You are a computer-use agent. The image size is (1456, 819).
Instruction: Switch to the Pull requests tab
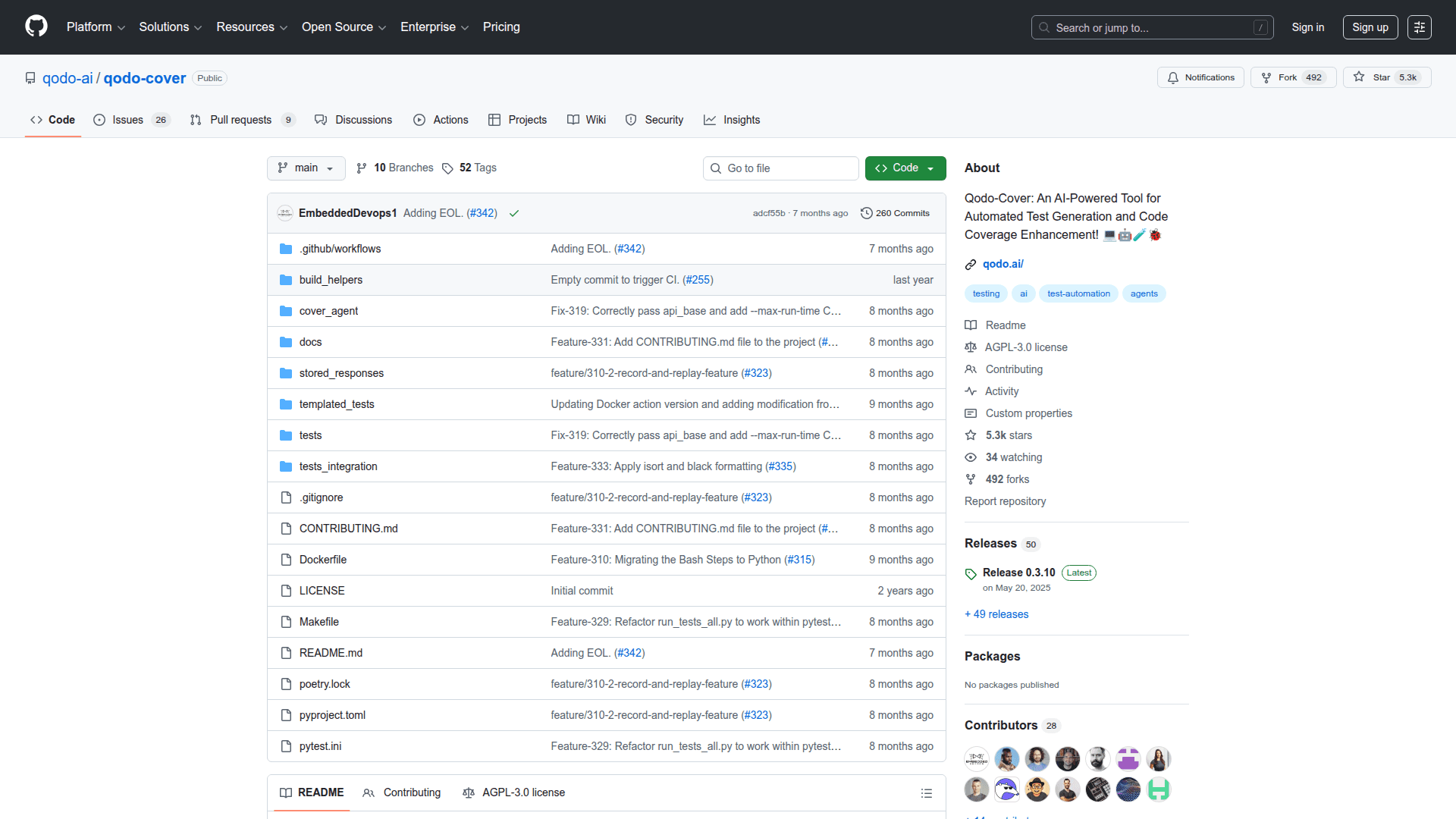point(240,120)
